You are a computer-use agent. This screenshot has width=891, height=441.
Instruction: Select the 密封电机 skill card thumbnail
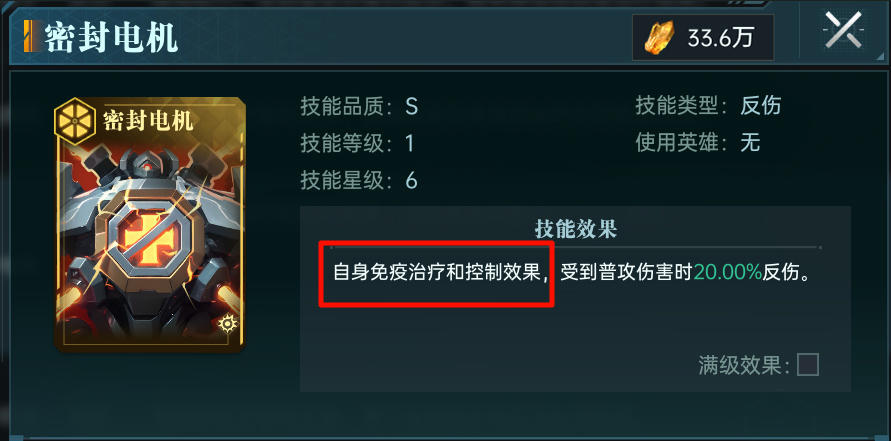[149, 224]
